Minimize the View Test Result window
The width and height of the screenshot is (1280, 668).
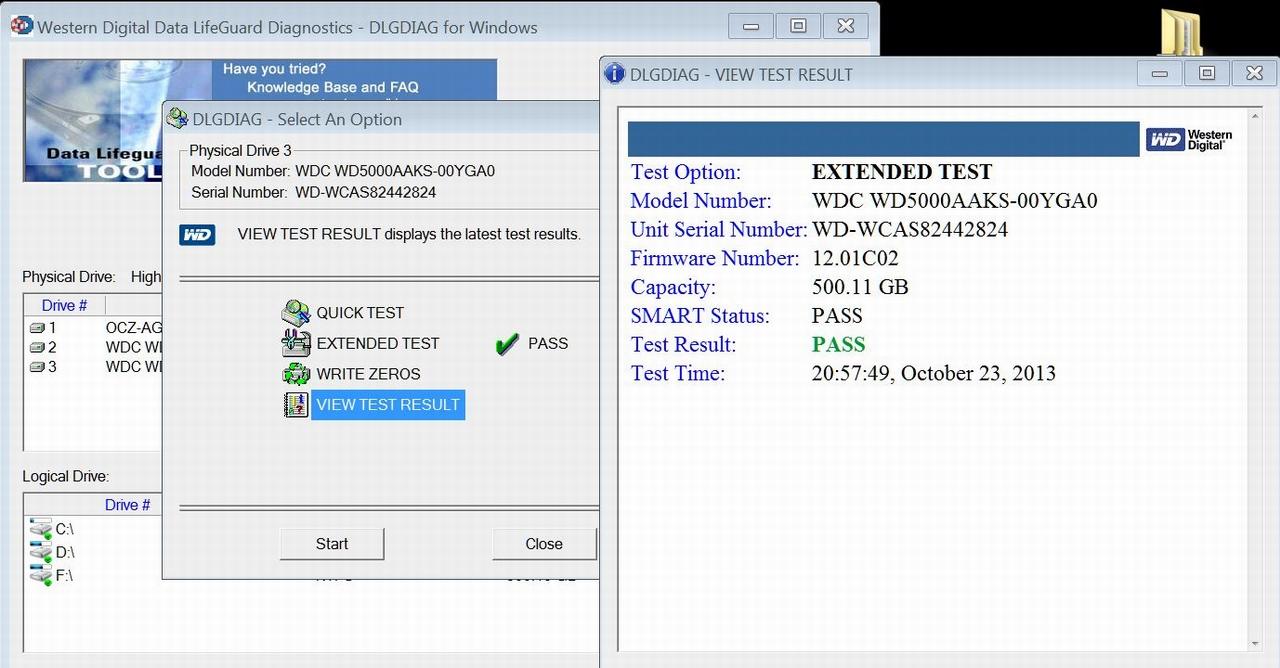pos(1160,73)
